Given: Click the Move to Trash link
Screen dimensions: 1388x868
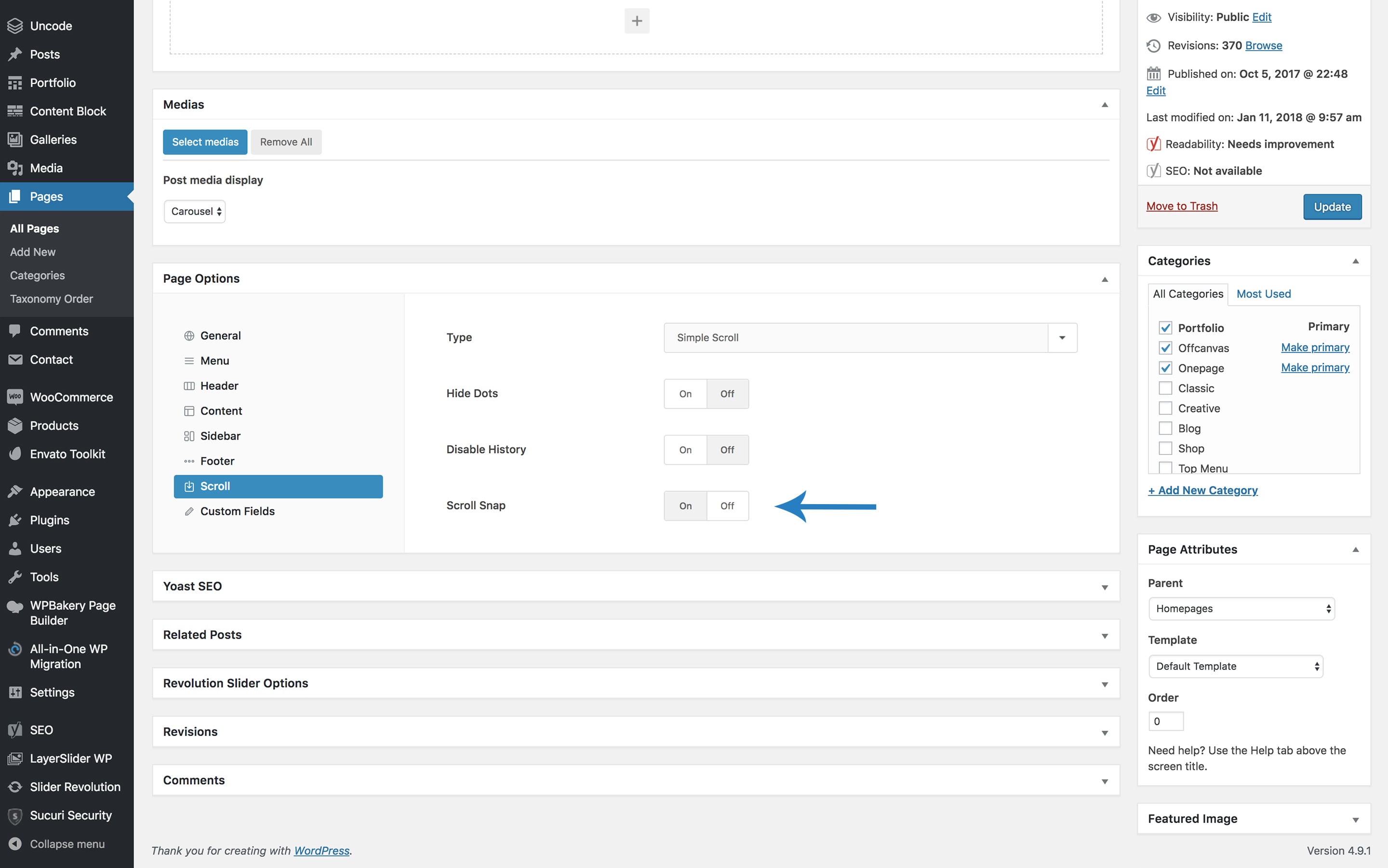Looking at the screenshot, I should (1181, 206).
